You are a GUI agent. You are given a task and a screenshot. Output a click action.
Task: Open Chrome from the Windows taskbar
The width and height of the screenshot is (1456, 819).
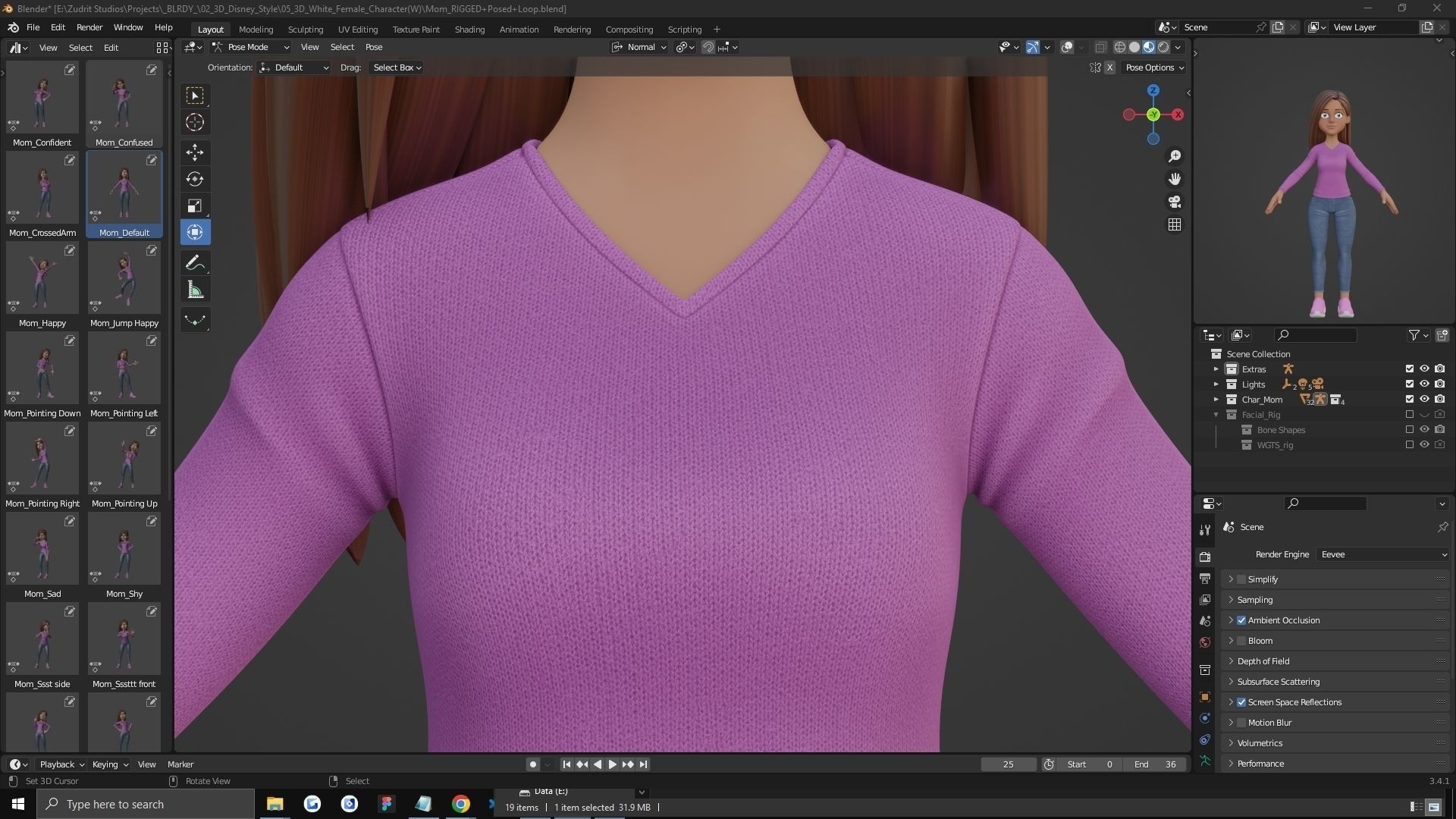tap(461, 804)
